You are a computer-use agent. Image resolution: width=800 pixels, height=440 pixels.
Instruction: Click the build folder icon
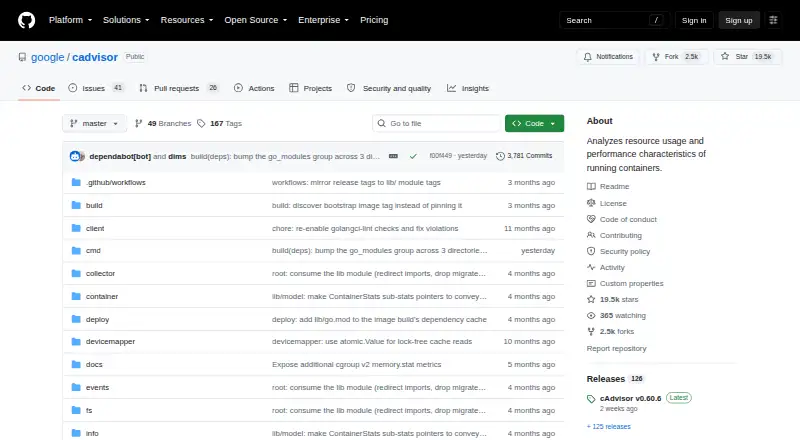click(x=76, y=205)
